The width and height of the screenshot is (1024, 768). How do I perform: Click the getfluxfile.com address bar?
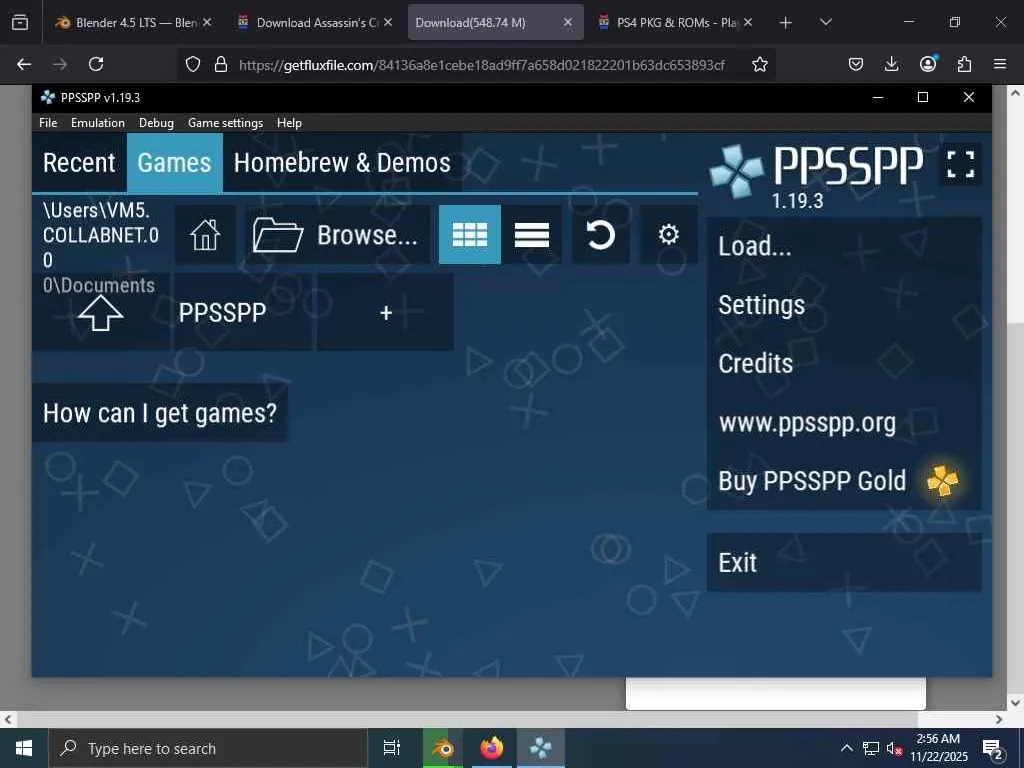click(482, 65)
